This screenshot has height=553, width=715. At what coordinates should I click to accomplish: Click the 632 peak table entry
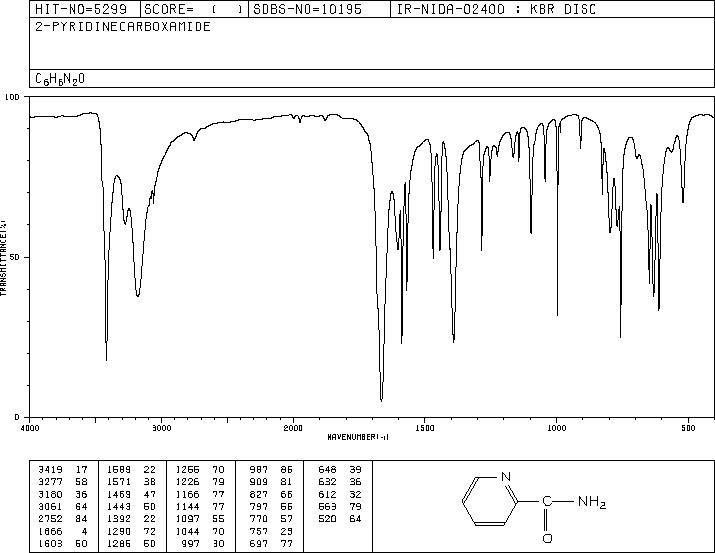tap(340, 482)
